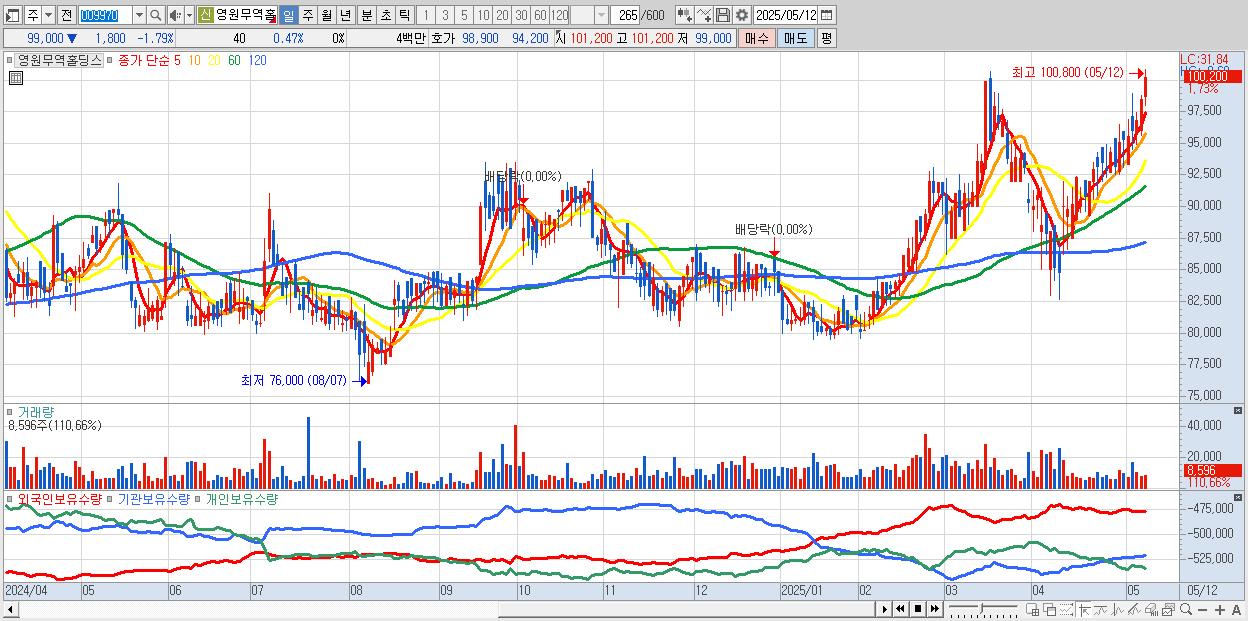This screenshot has width=1248, height=621.
Task: Switch to tick 틱 chart
Action: click(404, 15)
